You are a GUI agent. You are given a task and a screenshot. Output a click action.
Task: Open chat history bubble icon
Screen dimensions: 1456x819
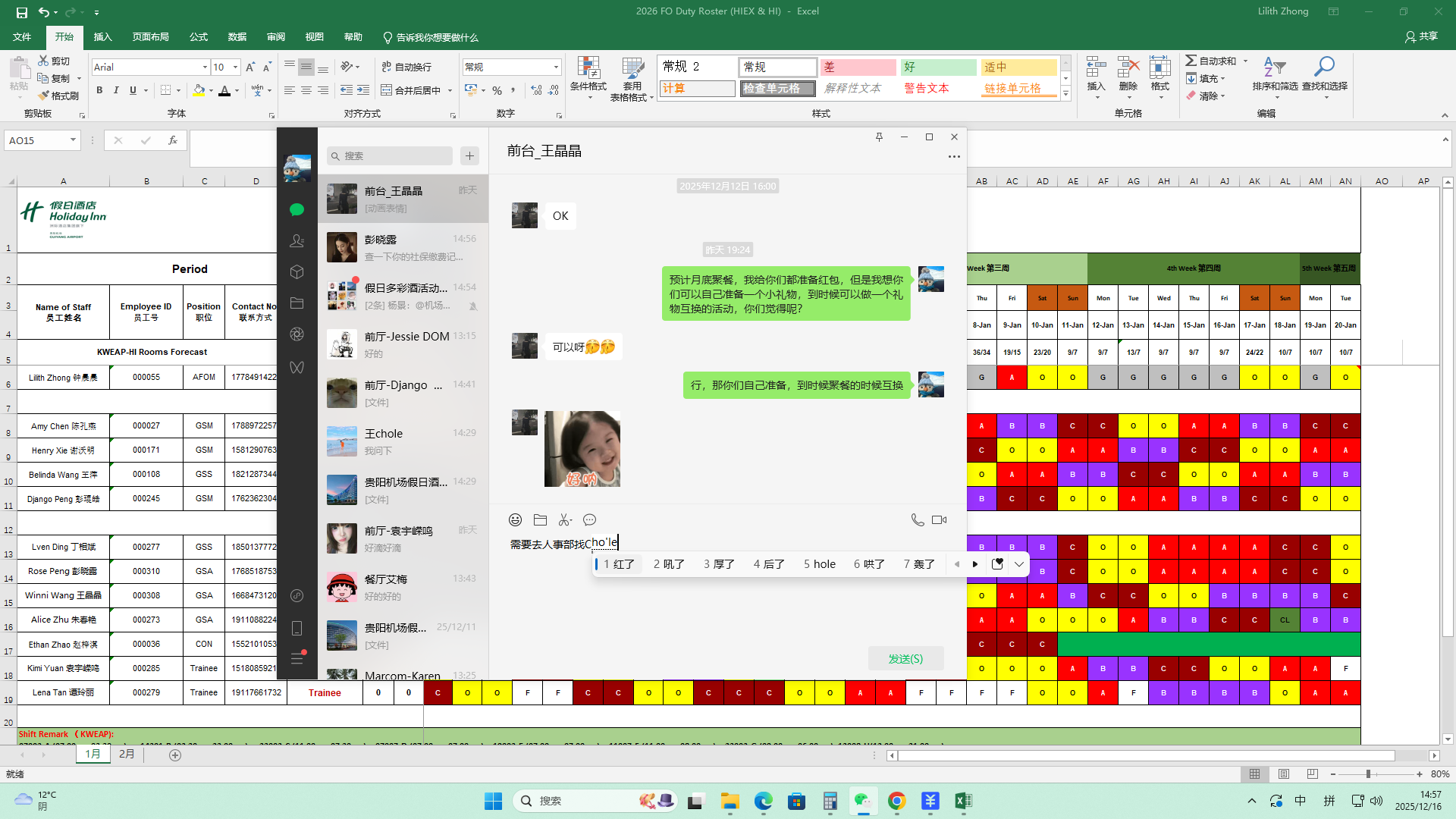point(589,519)
